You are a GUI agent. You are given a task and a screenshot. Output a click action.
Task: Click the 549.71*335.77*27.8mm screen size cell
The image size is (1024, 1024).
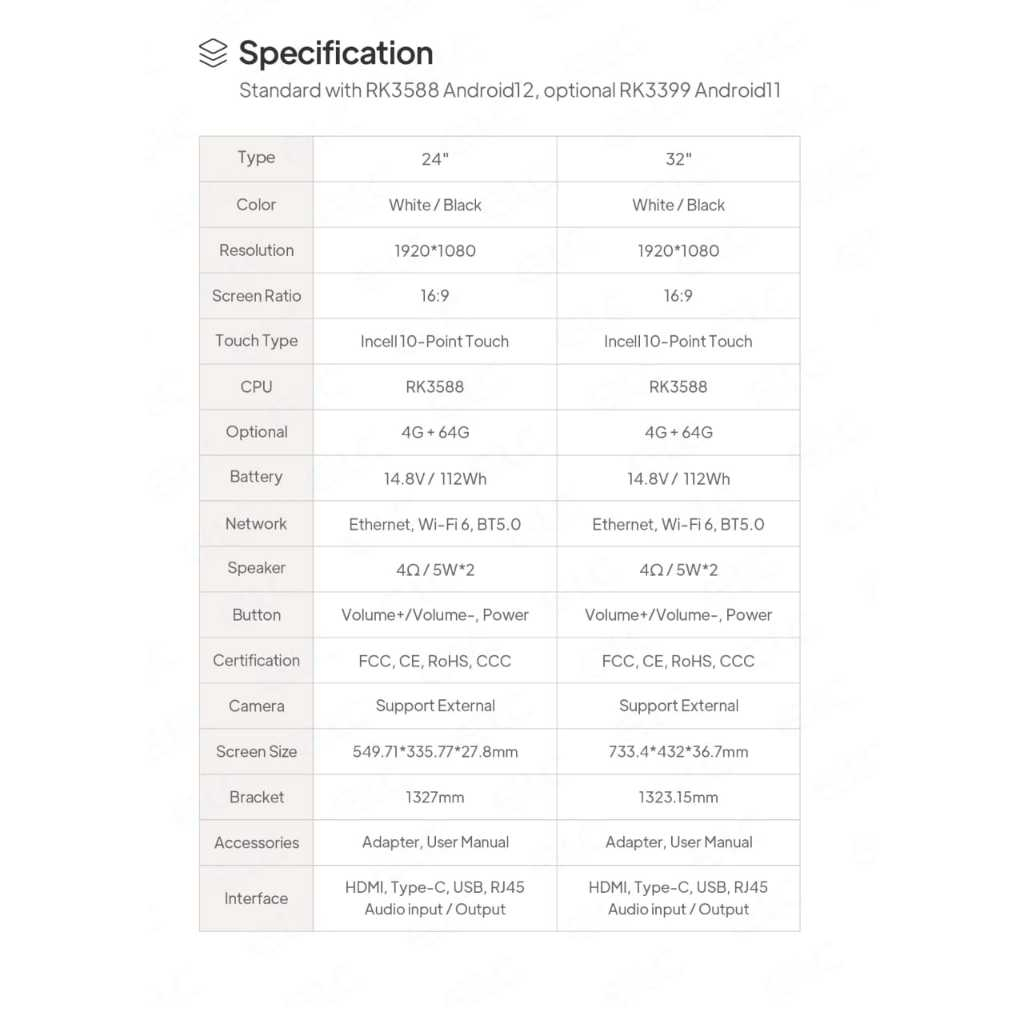(x=435, y=752)
